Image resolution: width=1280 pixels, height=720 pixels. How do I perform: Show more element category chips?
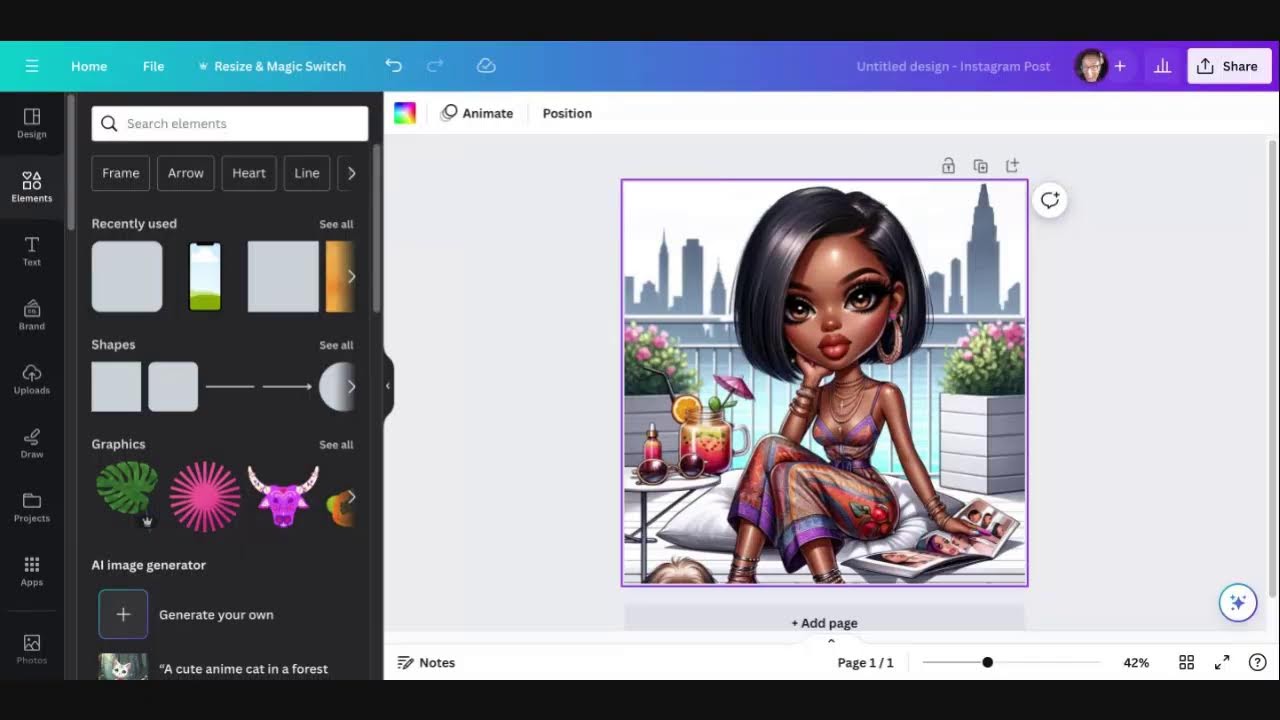(x=351, y=173)
